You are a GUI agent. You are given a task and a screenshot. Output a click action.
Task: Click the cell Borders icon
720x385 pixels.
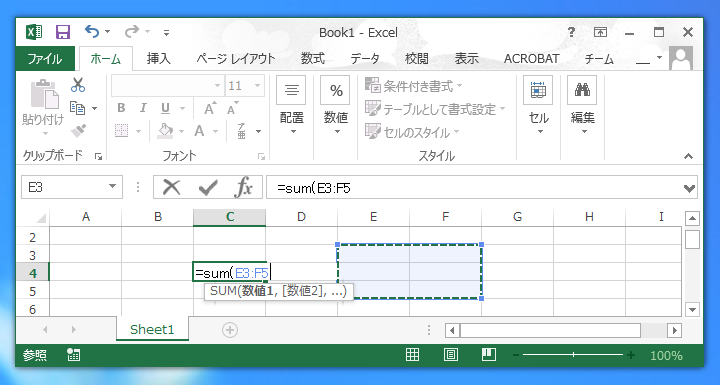coord(121,131)
